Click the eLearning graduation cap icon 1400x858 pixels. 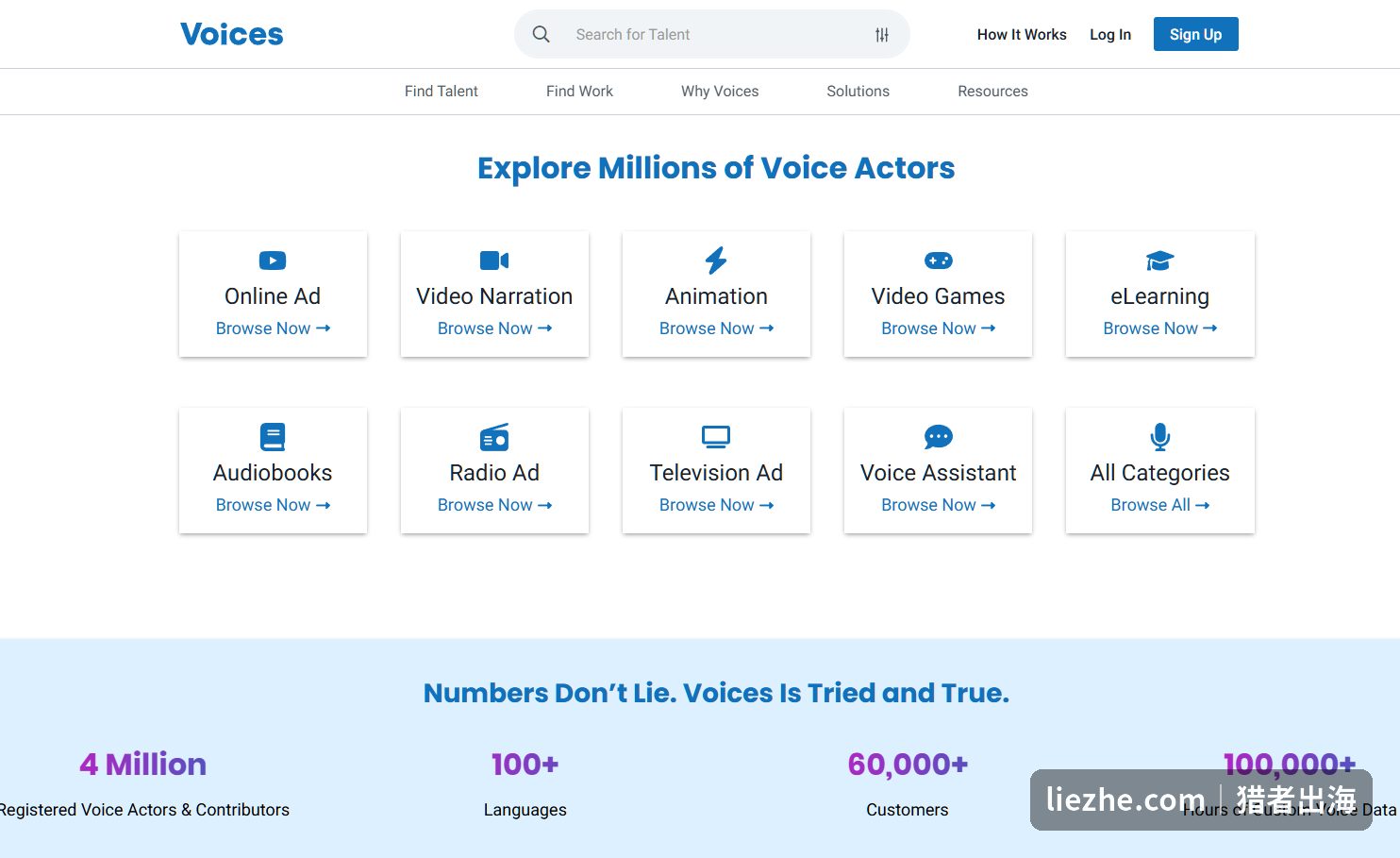coord(1159,261)
